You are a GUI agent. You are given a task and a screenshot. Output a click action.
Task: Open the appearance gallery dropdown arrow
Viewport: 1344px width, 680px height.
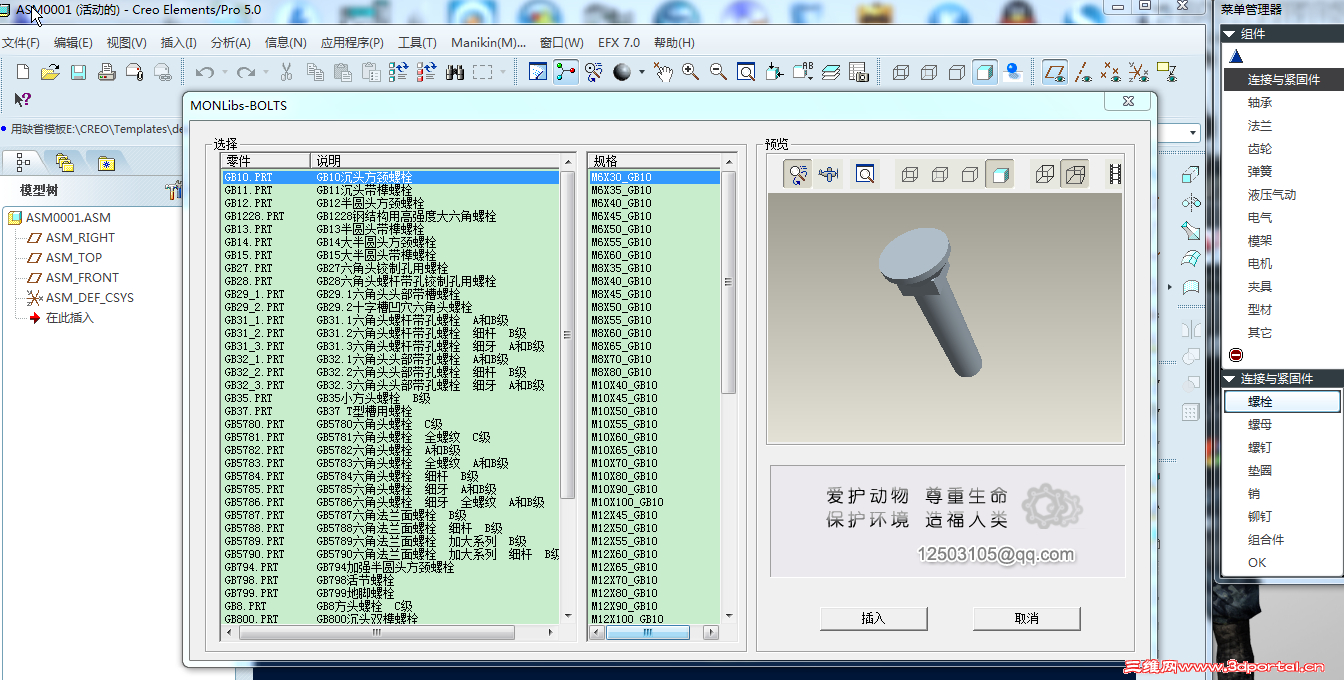click(641, 72)
